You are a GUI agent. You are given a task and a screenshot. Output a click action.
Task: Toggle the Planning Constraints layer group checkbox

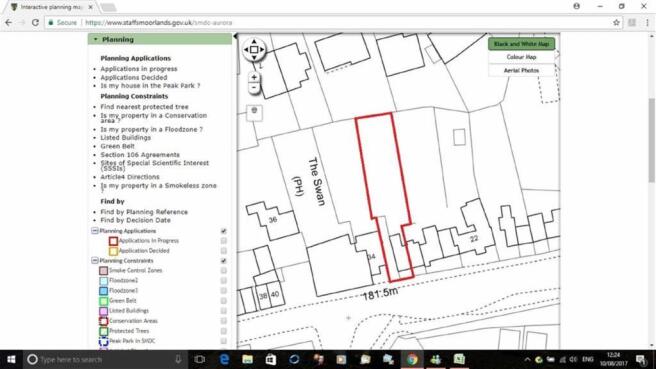(223, 261)
